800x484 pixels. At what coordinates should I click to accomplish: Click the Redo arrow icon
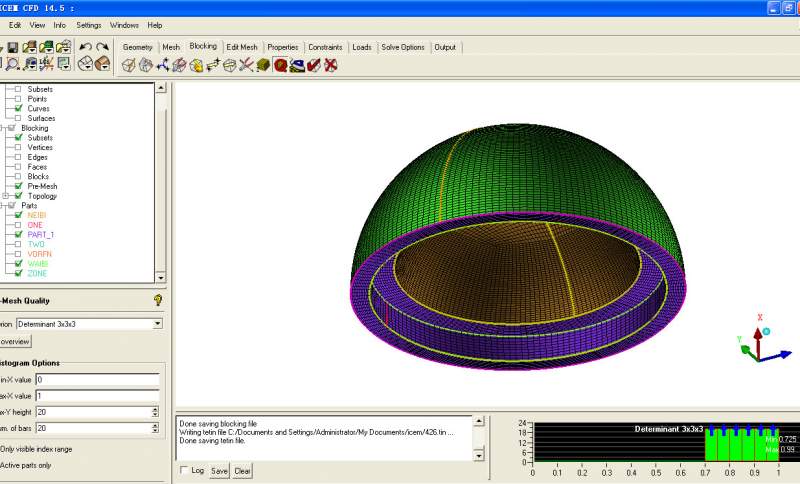click(x=102, y=47)
